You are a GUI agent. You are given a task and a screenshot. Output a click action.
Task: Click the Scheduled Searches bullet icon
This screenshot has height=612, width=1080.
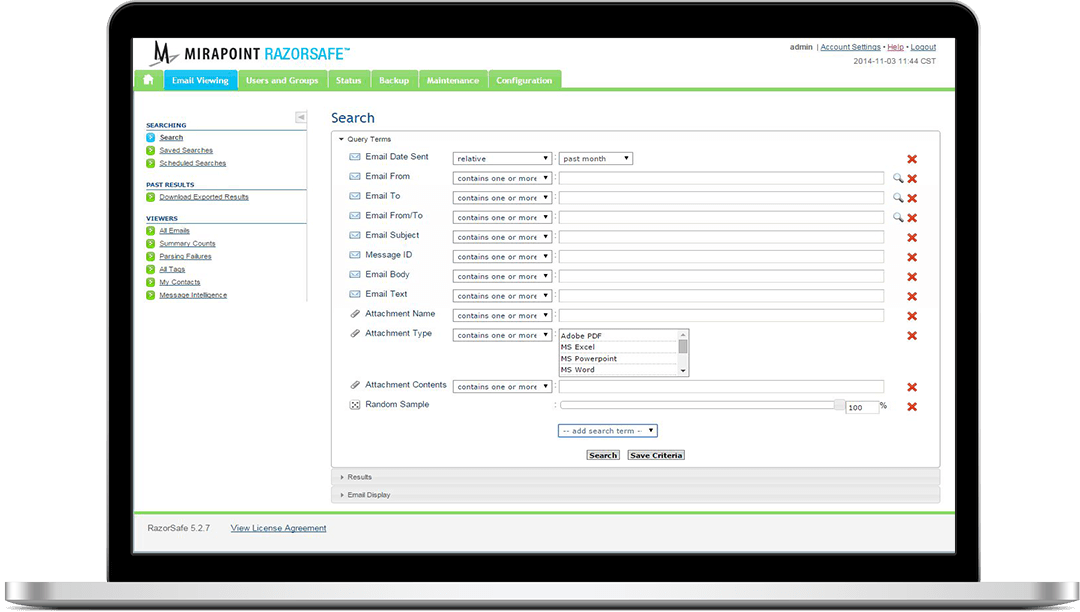(x=150, y=163)
